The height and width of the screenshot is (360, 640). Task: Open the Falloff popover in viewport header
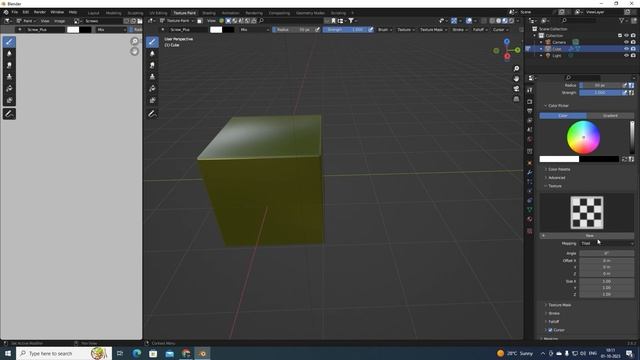pyautogui.click(x=480, y=30)
